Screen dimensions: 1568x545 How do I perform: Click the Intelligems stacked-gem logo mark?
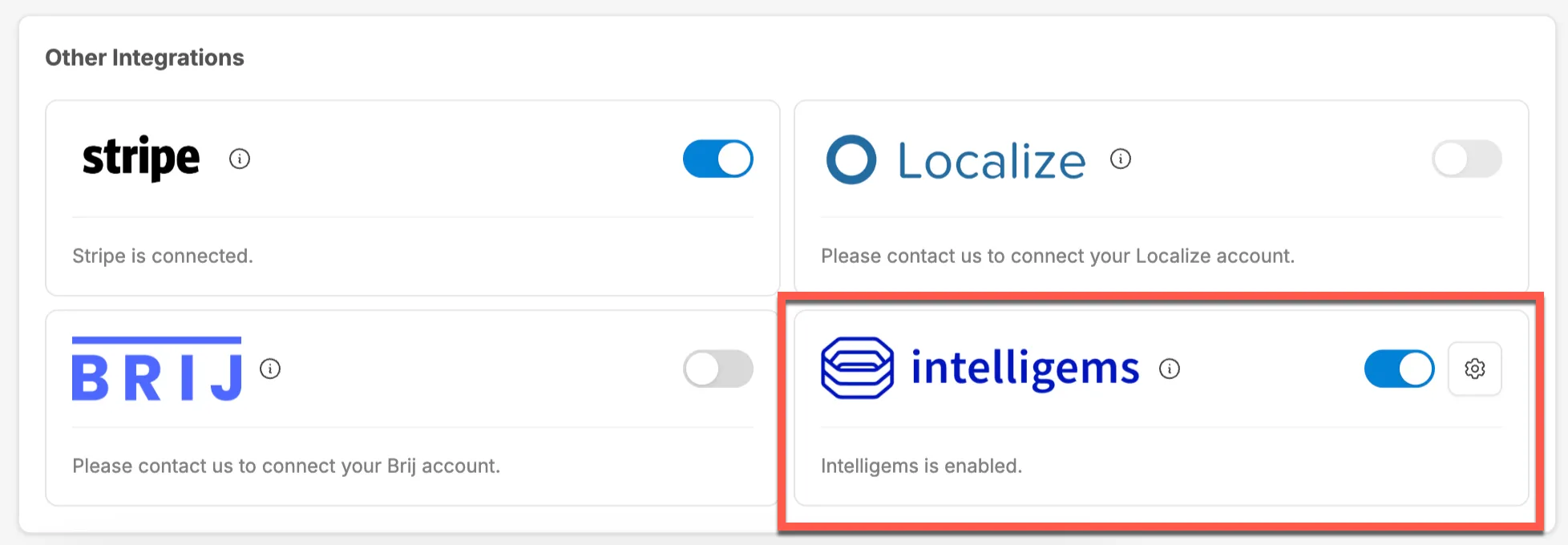[857, 368]
